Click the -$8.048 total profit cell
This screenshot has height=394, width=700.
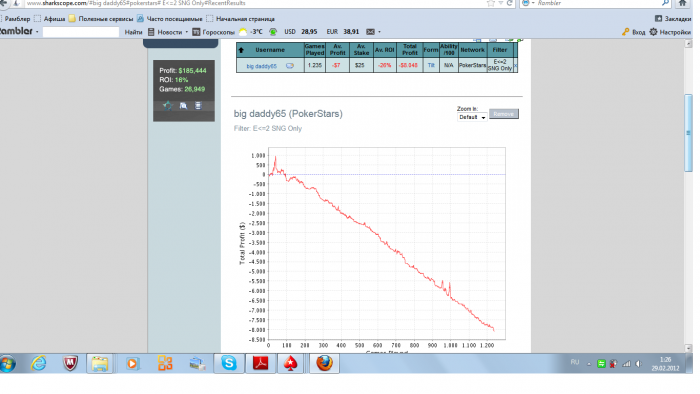(x=409, y=65)
